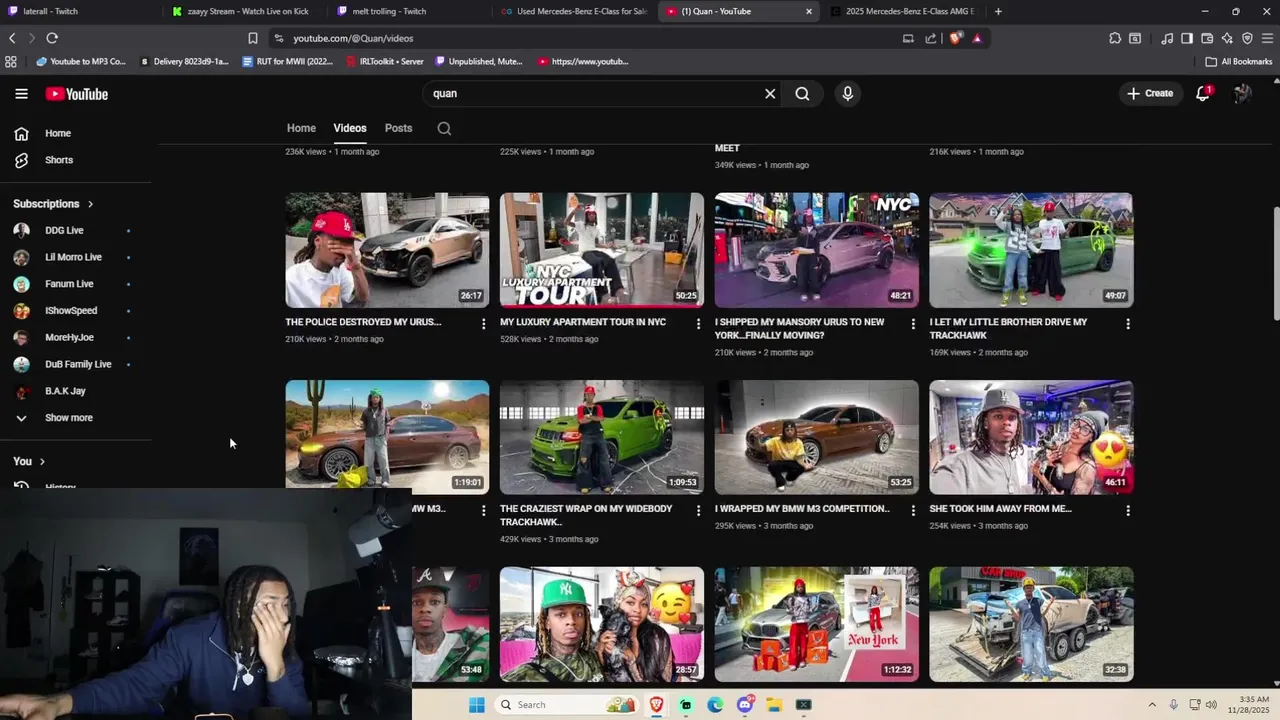Switch to the channel Posts tab
Screen dimensions: 1280x720
click(x=398, y=128)
